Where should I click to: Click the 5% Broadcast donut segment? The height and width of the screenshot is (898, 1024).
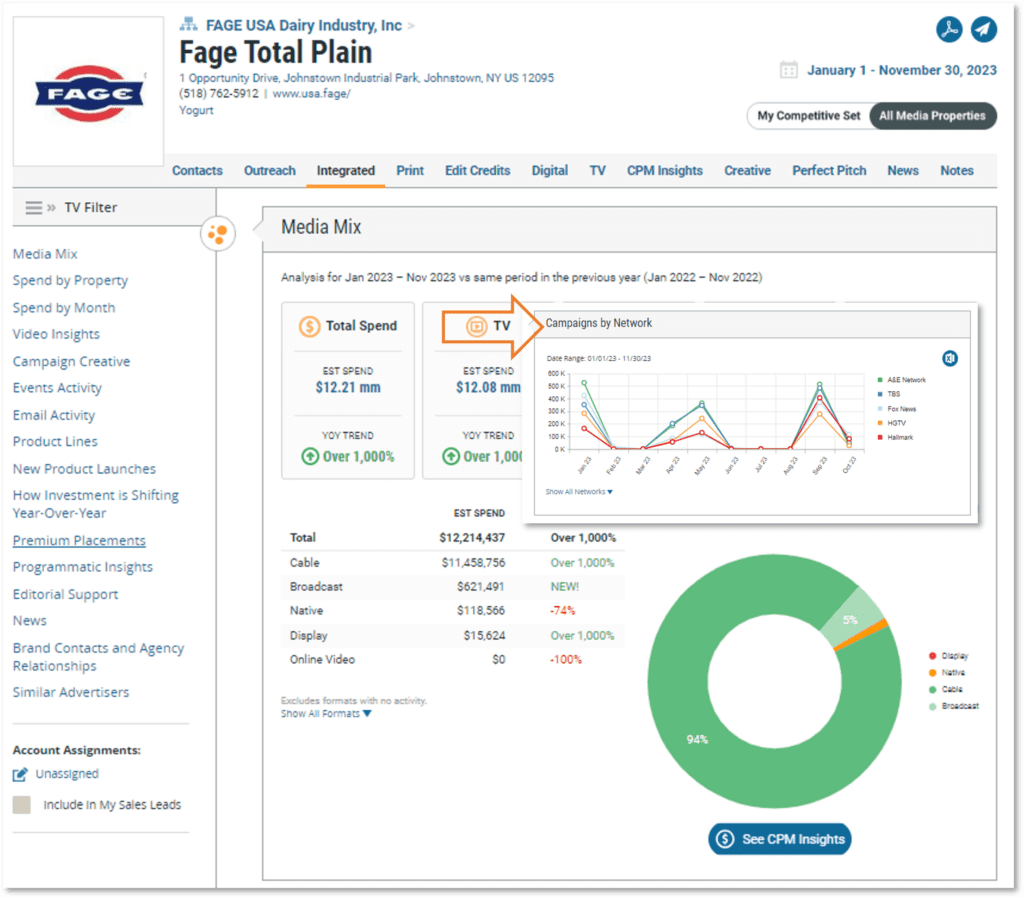coord(850,620)
